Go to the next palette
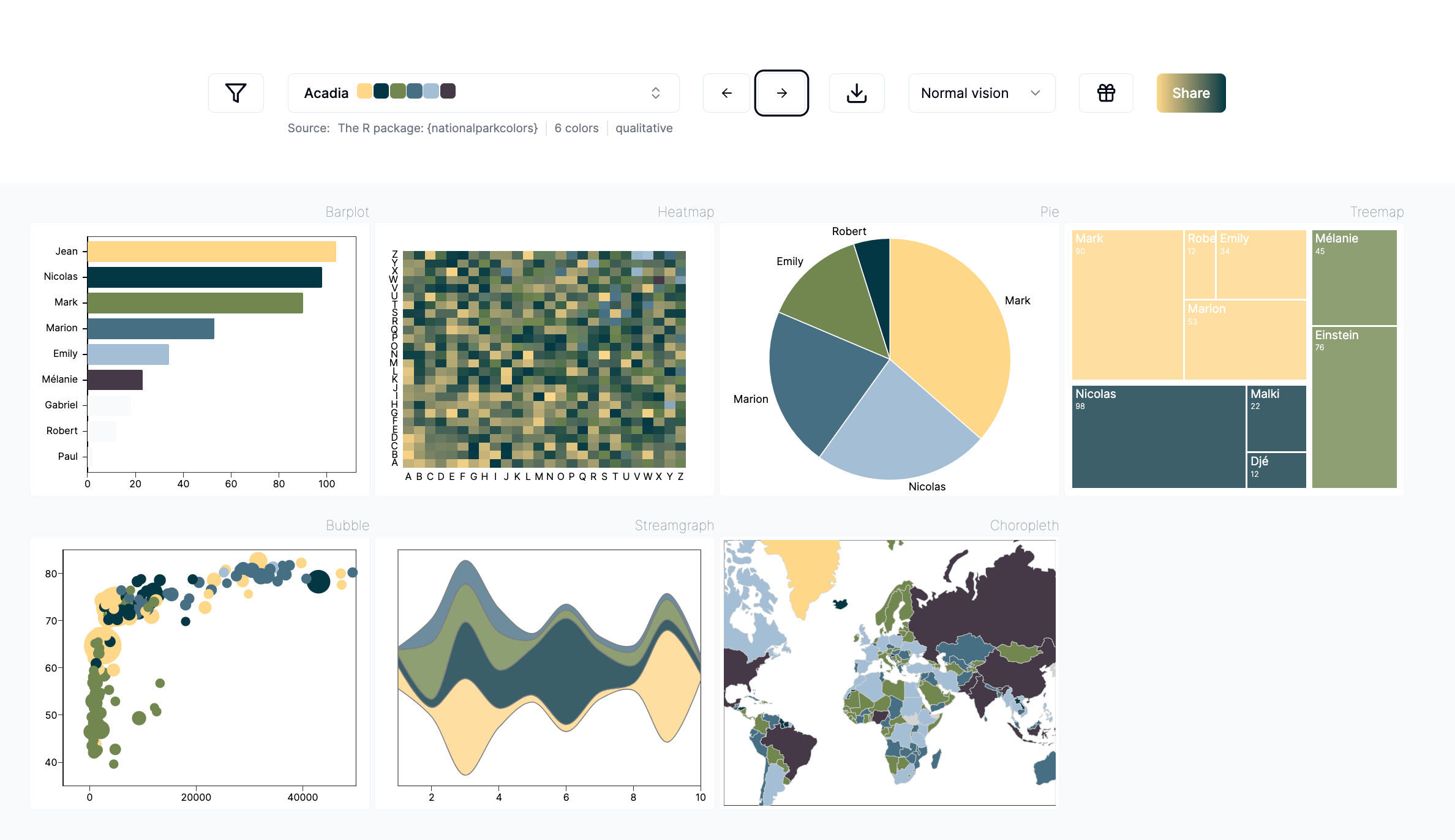 (781, 93)
